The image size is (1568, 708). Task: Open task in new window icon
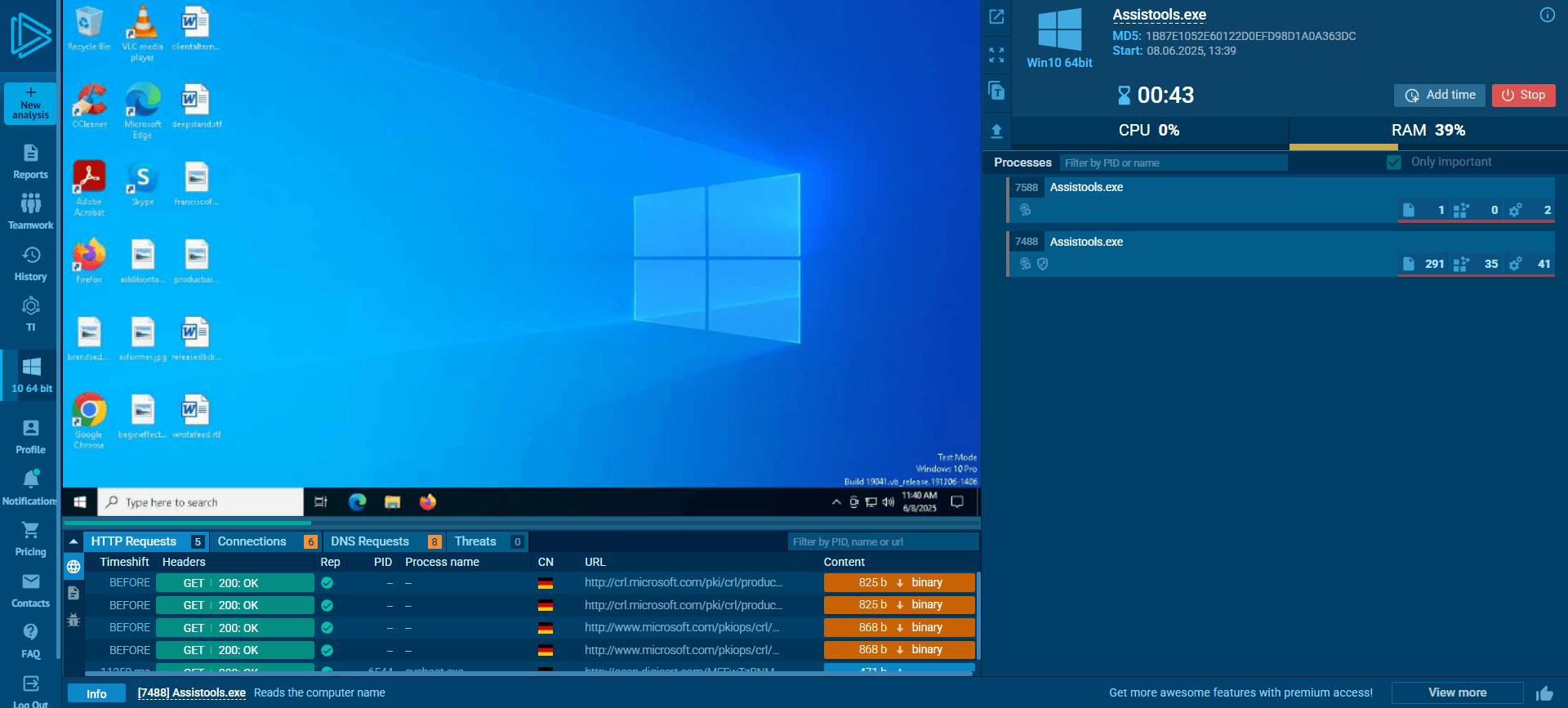pyautogui.click(x=996, y=16)
